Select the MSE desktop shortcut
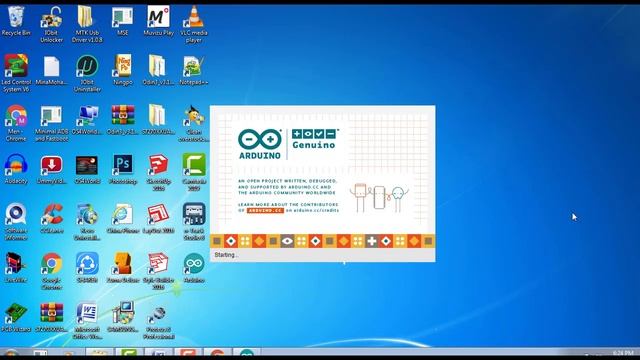 point(122,21)
